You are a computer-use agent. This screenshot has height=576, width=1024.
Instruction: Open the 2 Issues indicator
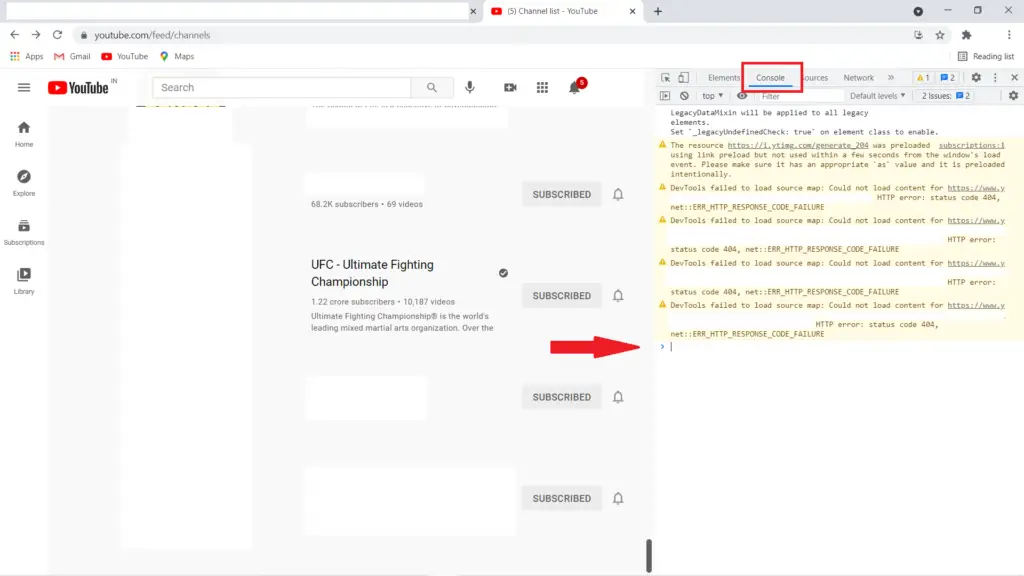(x=946, y=96)
